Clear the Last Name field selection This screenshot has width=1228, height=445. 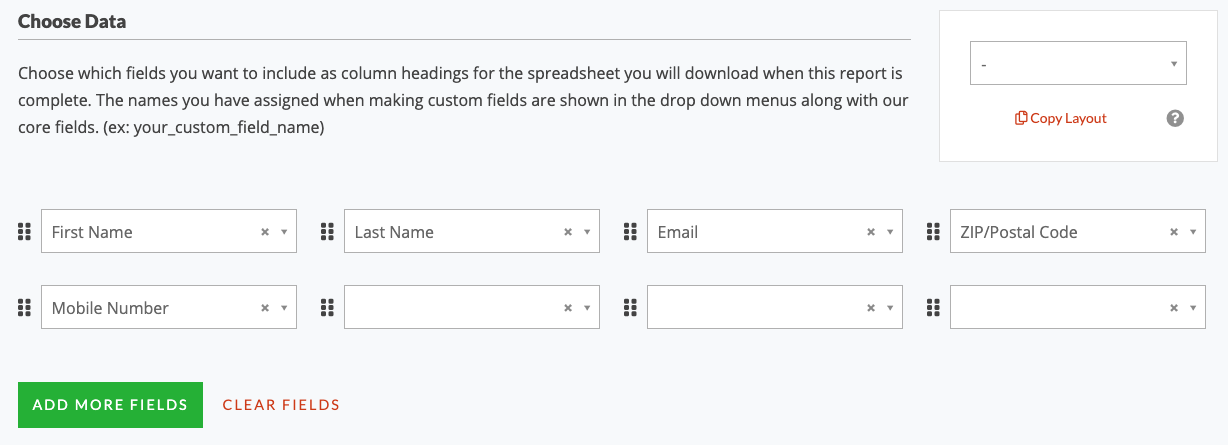tap(568, 232)
